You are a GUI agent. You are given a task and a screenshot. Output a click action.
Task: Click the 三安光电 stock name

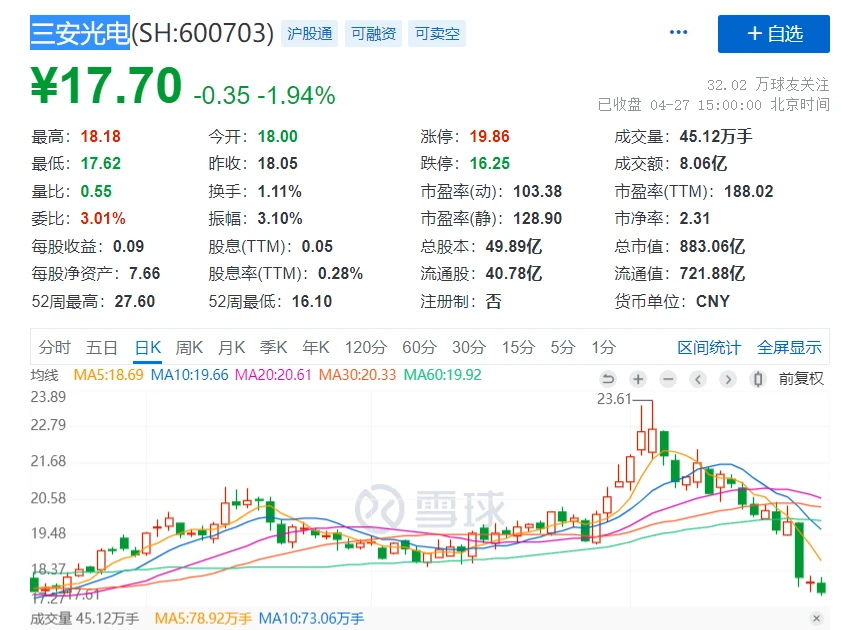80,33
